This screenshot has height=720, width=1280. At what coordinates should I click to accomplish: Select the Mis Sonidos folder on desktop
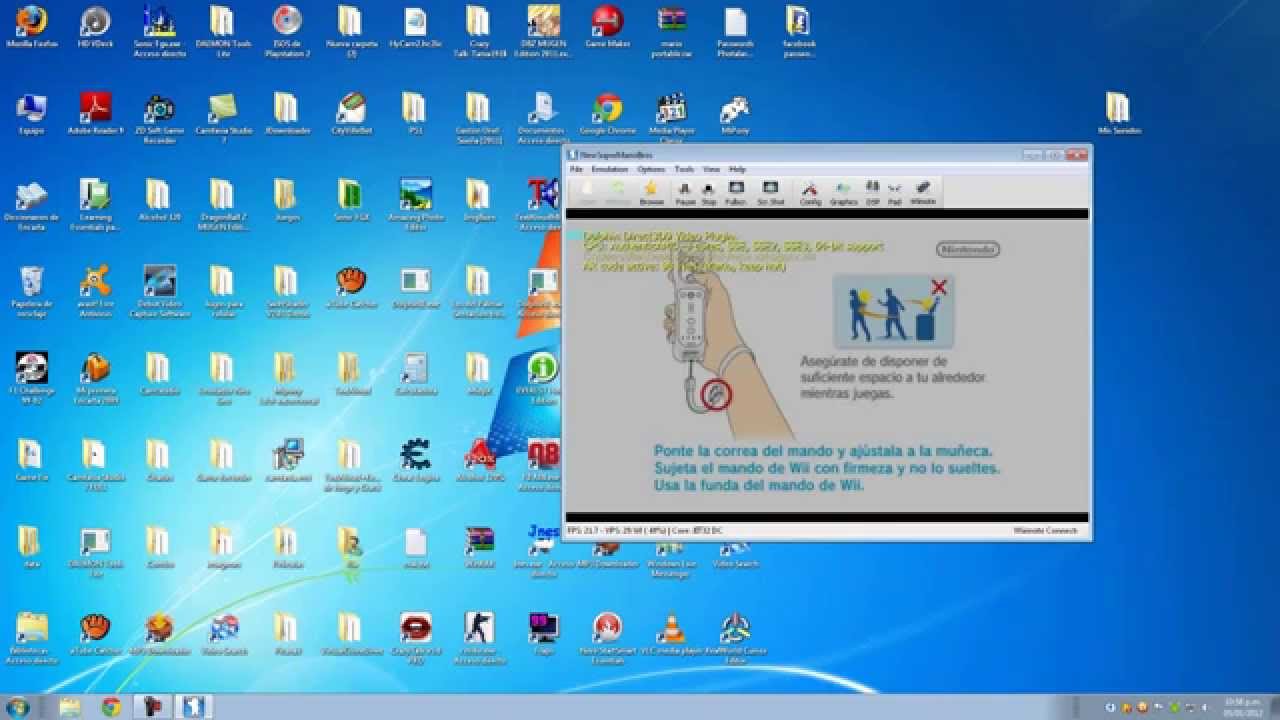1119,115
